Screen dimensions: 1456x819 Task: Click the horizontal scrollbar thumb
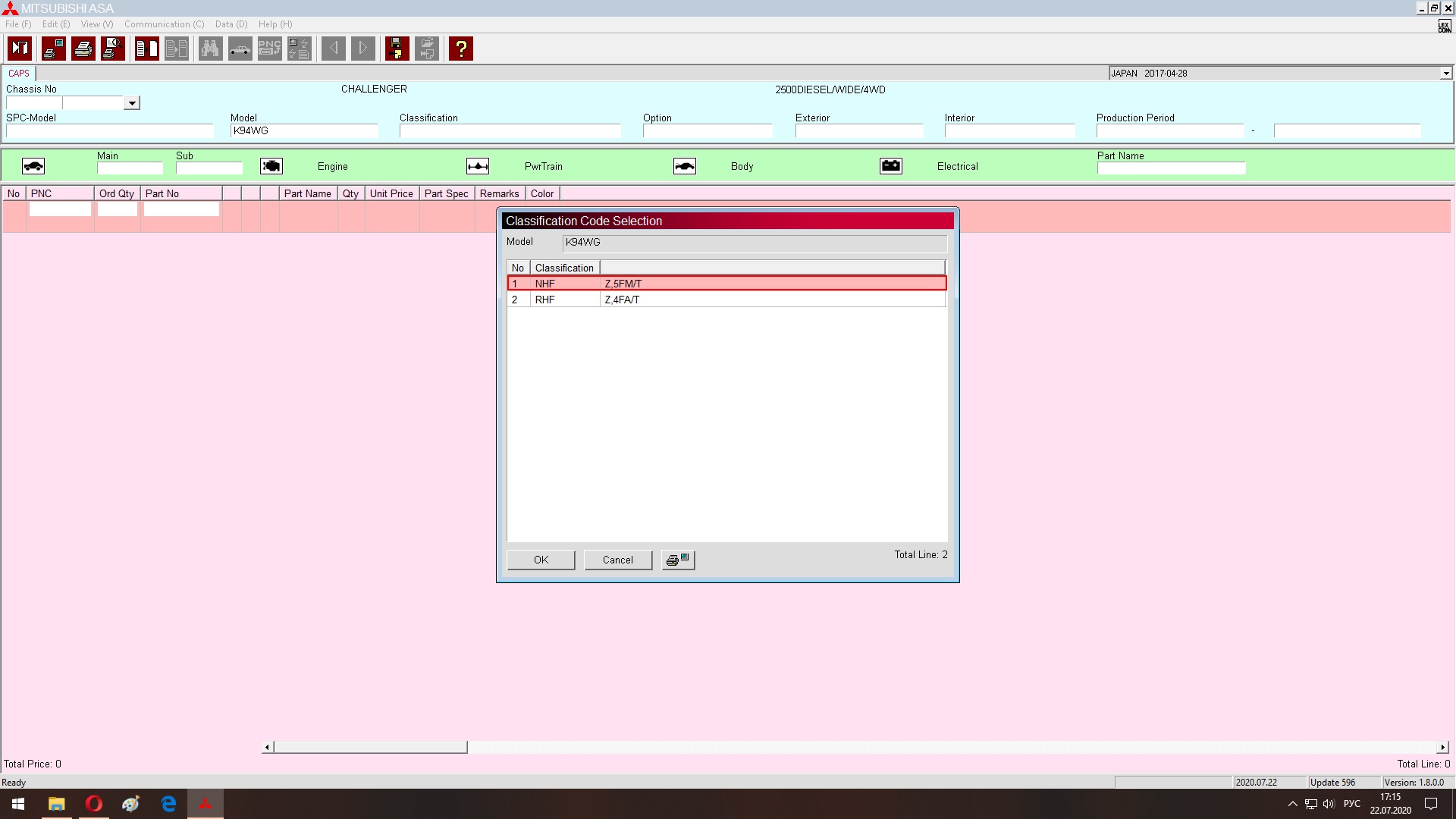point(370,747)
